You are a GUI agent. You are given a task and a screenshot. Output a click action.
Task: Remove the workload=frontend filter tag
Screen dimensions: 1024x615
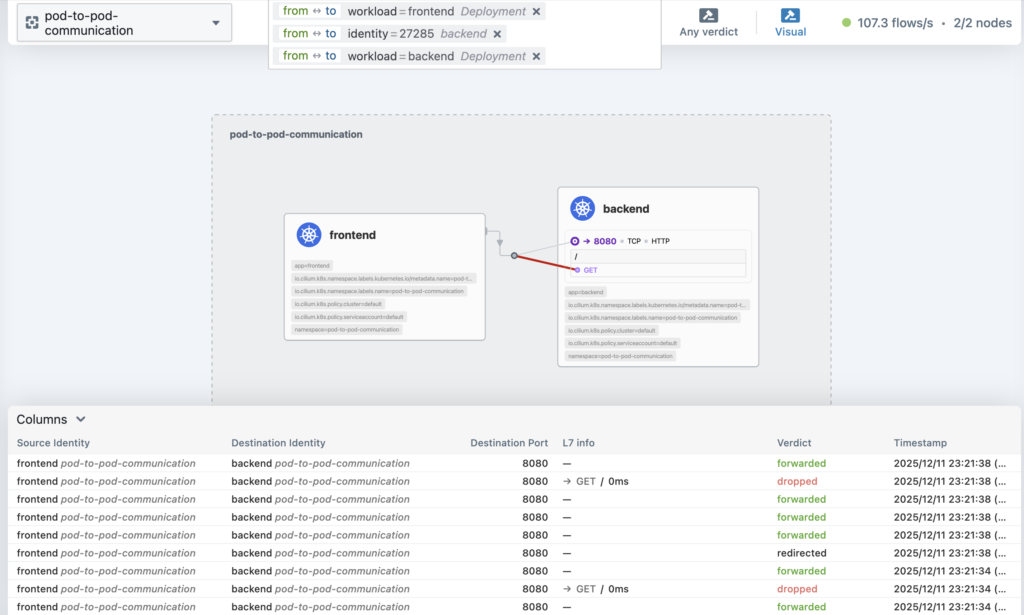(536, 11)
